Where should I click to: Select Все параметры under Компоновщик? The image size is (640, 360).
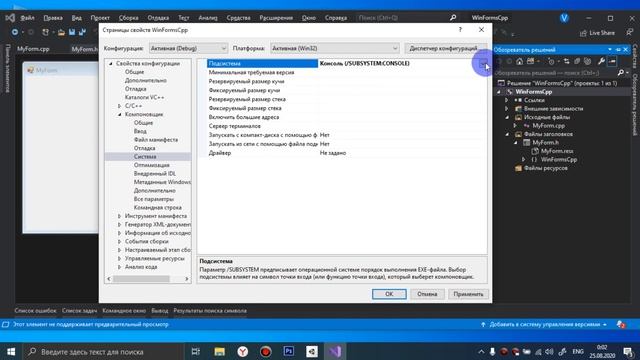tap(153, 199)
